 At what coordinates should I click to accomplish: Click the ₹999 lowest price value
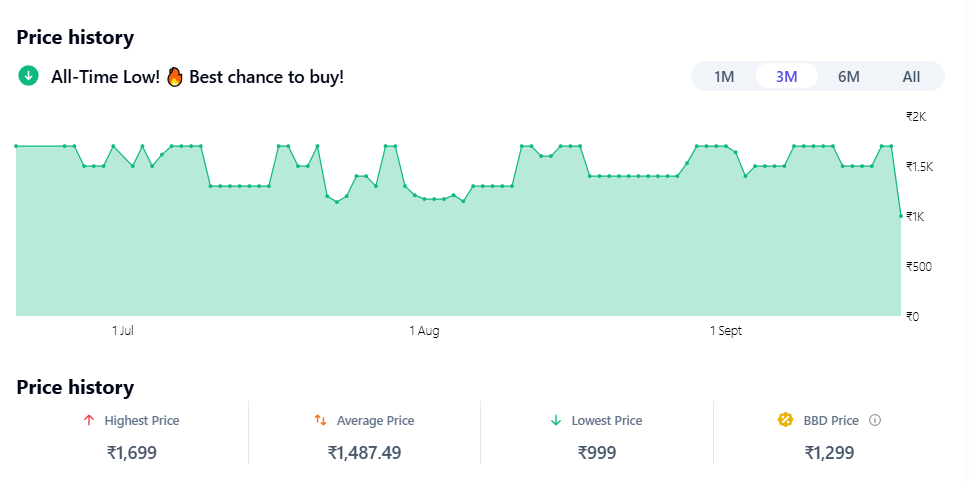pyautogui.click(x=597, y=453)
